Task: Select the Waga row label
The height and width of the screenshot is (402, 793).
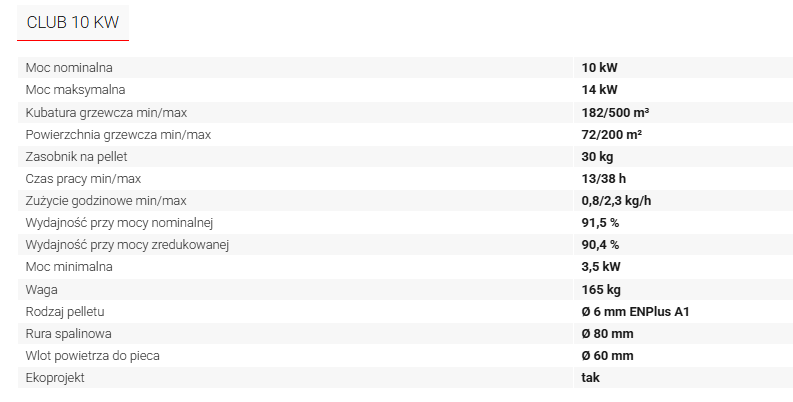Action: [x=41, y=290]
